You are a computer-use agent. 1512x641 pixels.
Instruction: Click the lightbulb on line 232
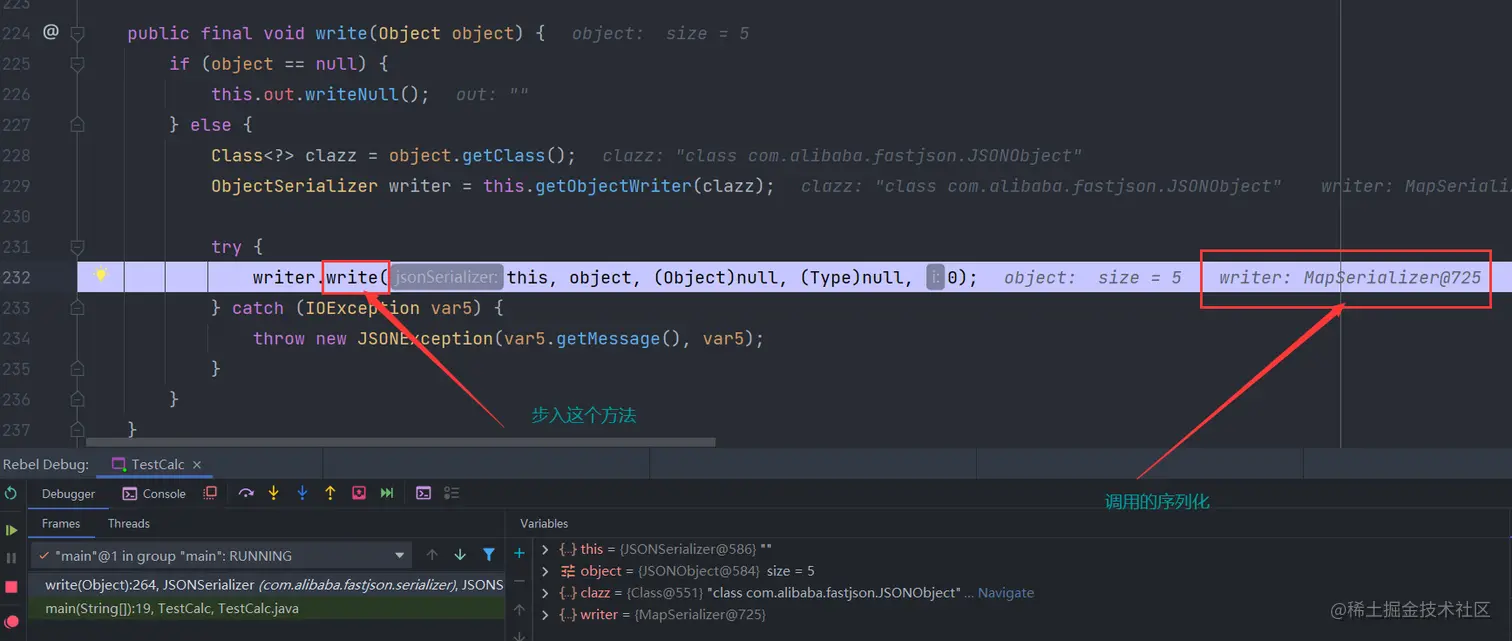point(101,275)
